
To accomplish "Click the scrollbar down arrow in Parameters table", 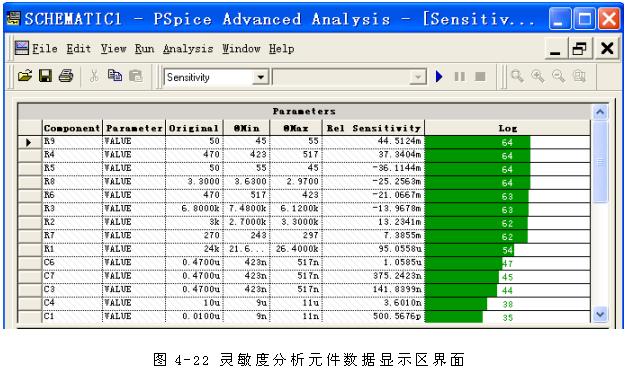I will coord(600,314).
